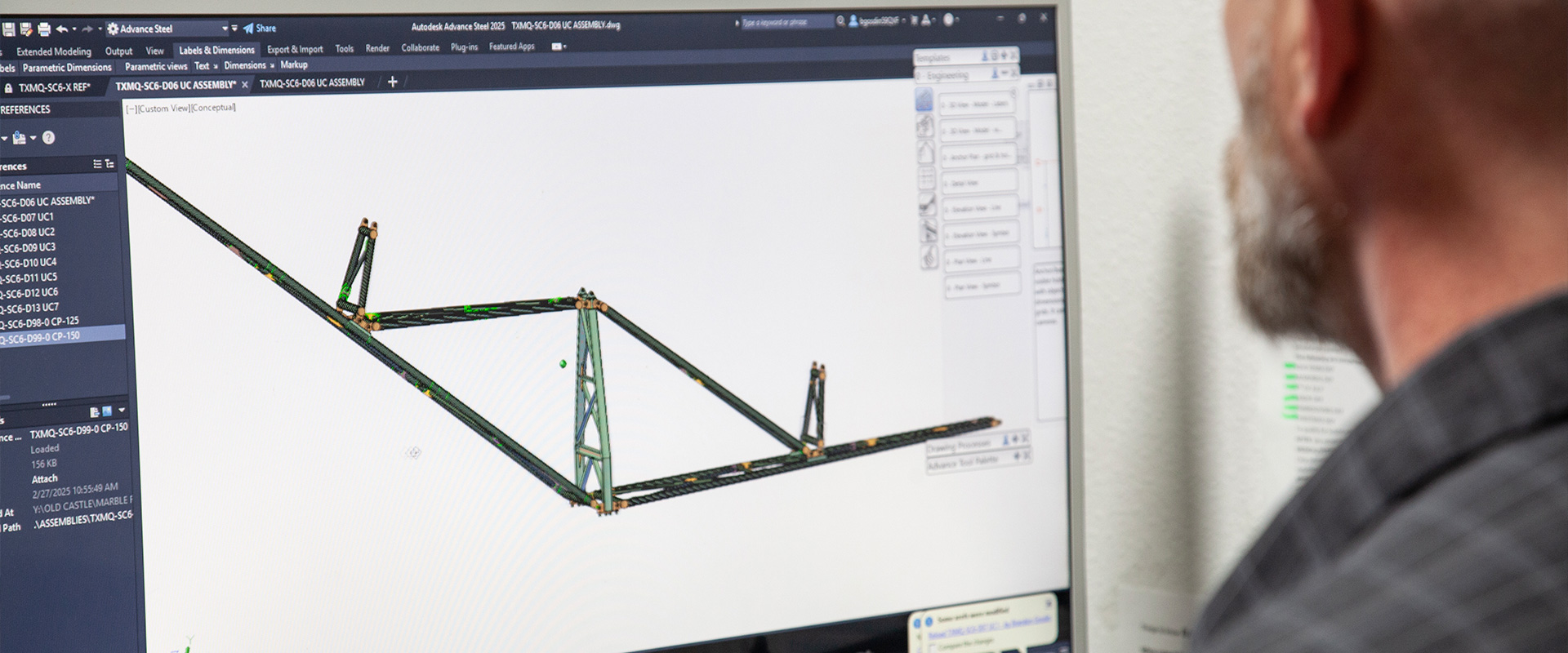The width and height of the screenshot is (1568, 653).
Task: Switch to the TXMQ-SC6-X REF drawing tab
Action: (x=53, y=87)
